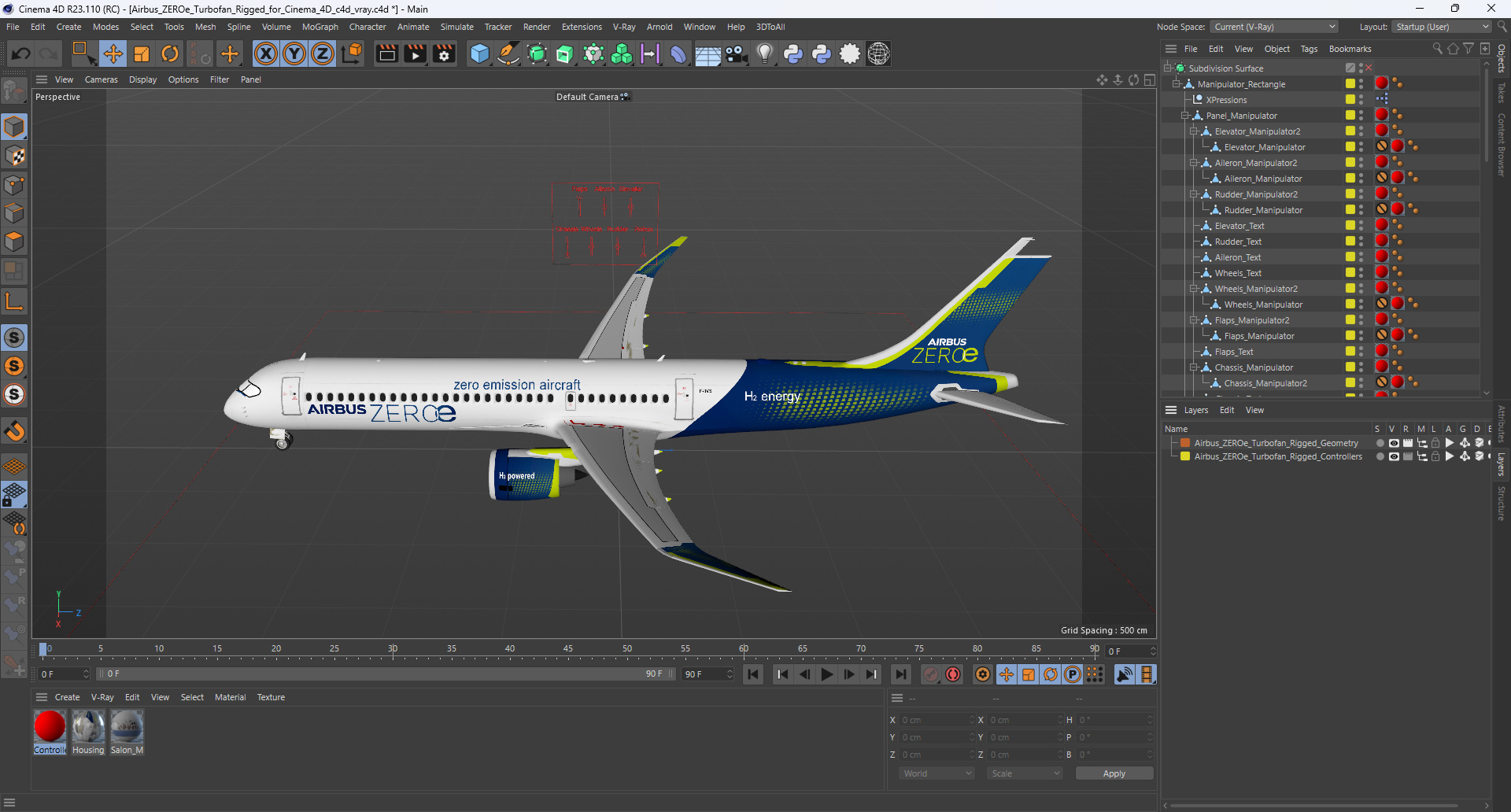1511x812 pixels.
Task: Toggle visibility dots of Elevator_Text
Action: tap(1361, 226)
